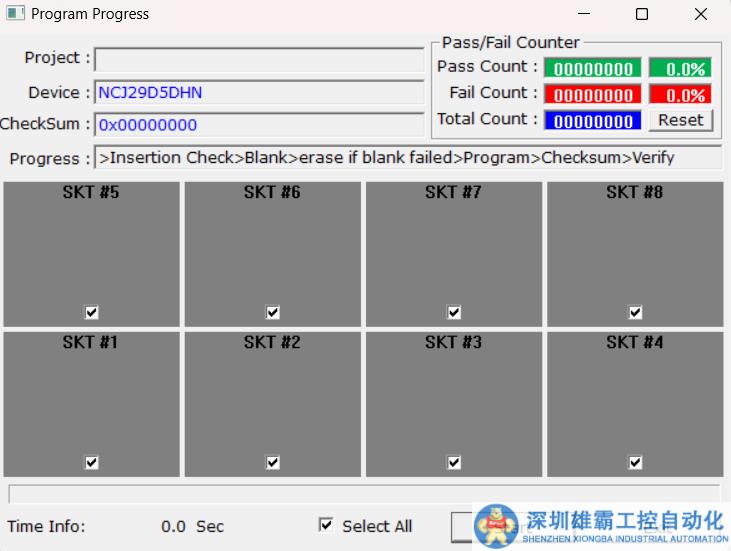Disable socket SKT #3 checkbox
The height and width of the screenshot is (551, 731).
(454, 463)
